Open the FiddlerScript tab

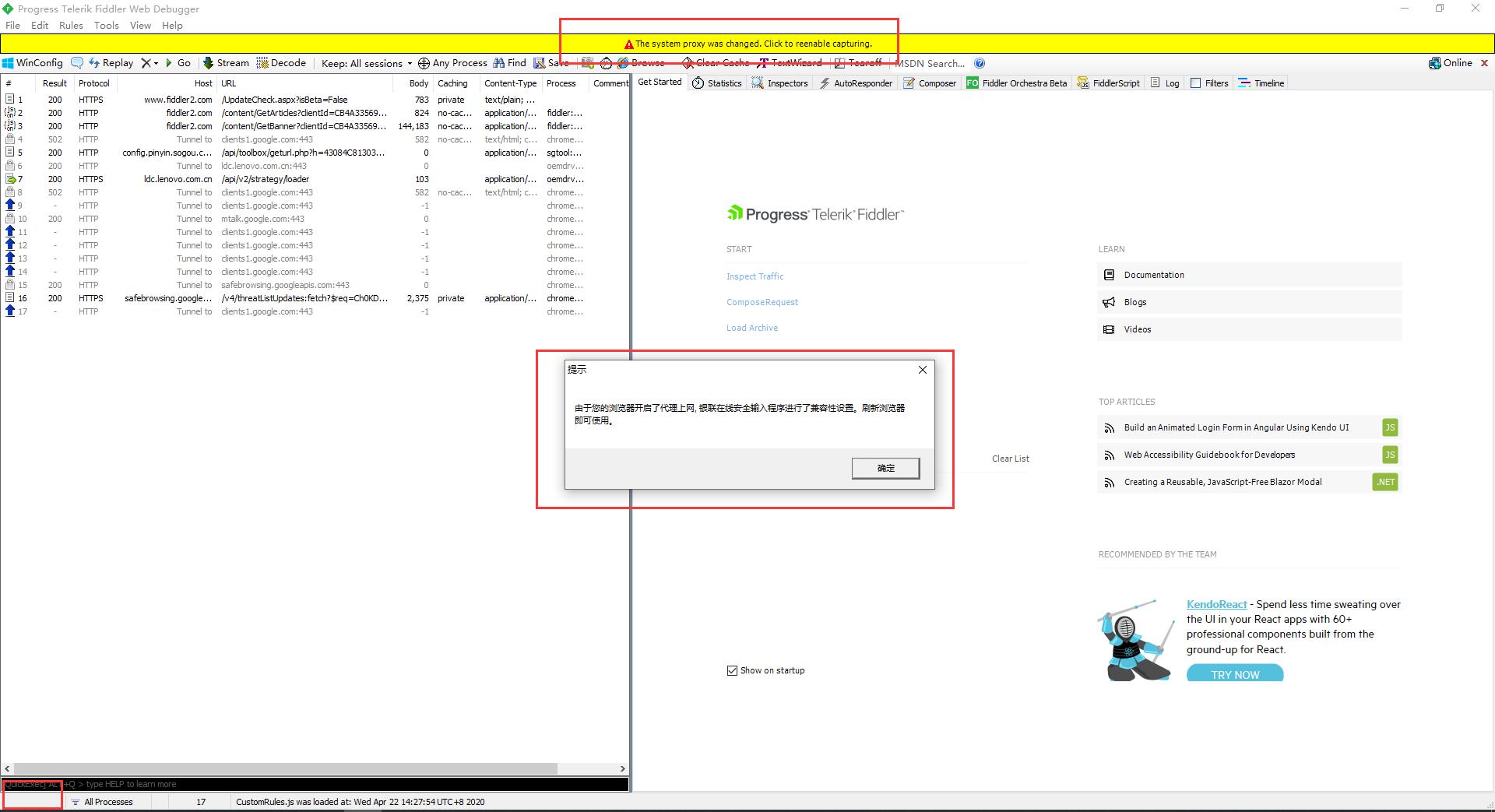1109,83
